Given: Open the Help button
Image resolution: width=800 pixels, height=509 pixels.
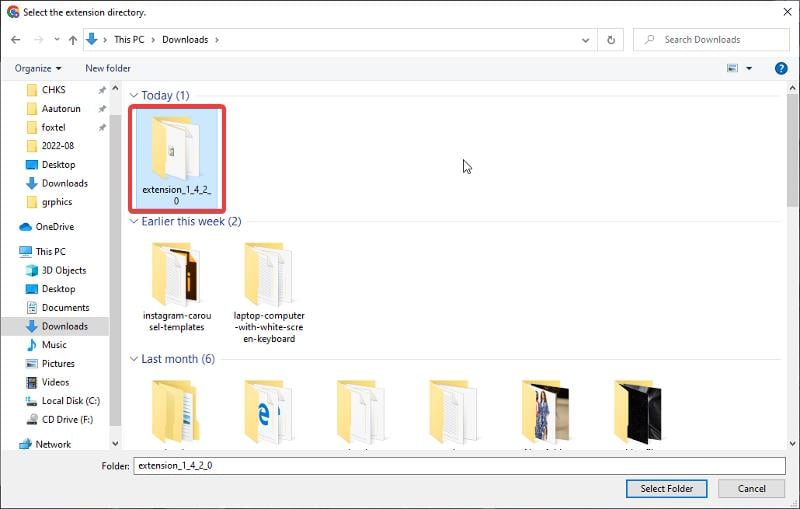Looking at the screenshot, I should tap(781, 68).
